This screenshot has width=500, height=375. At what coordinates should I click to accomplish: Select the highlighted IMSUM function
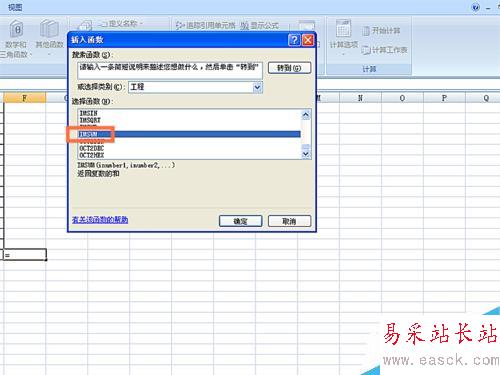click(189, 134)
